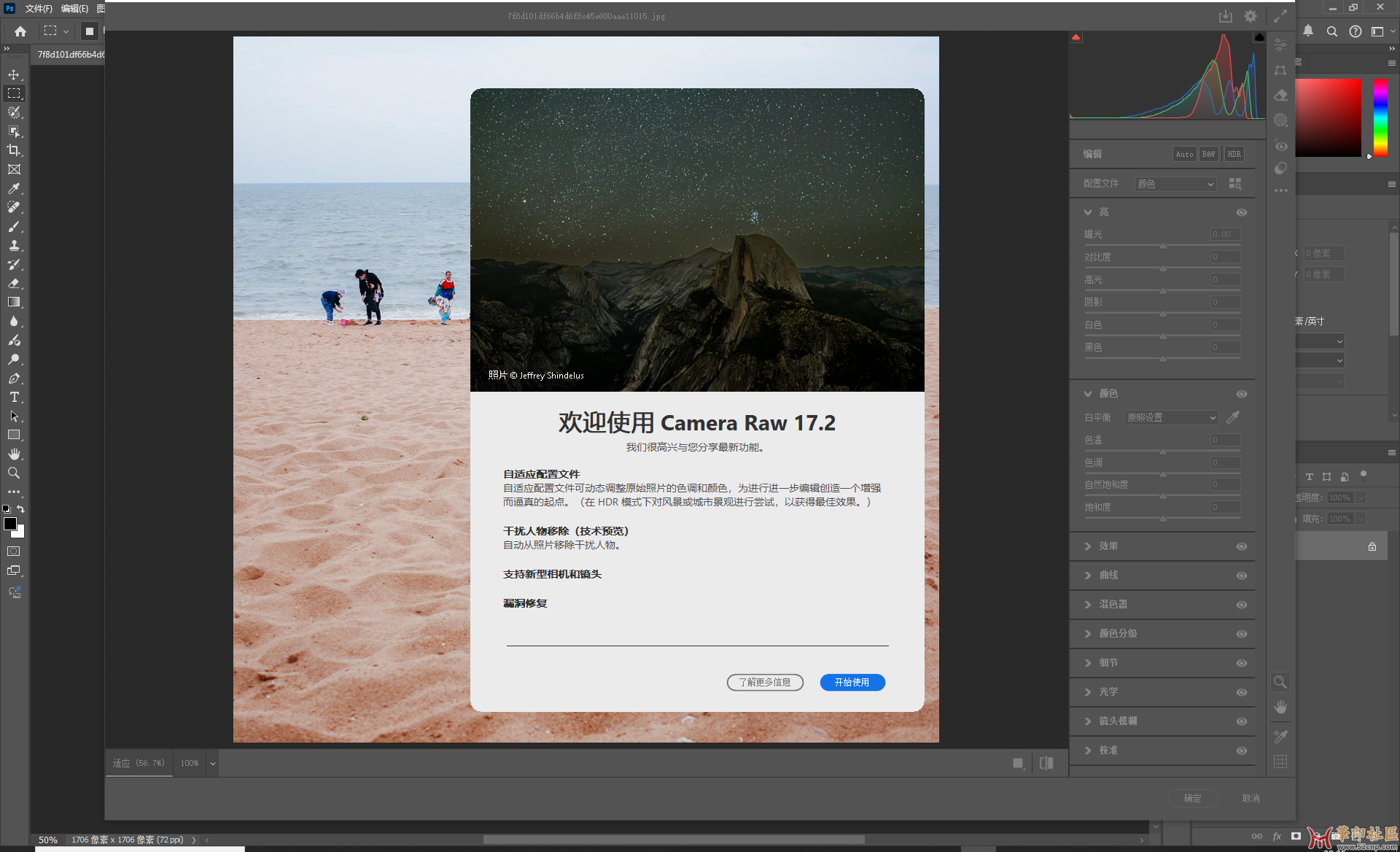The width and height of the screenshot is (1400, 852).
Task: Click the Photoshop Home icon
Action: pos(20,31)
